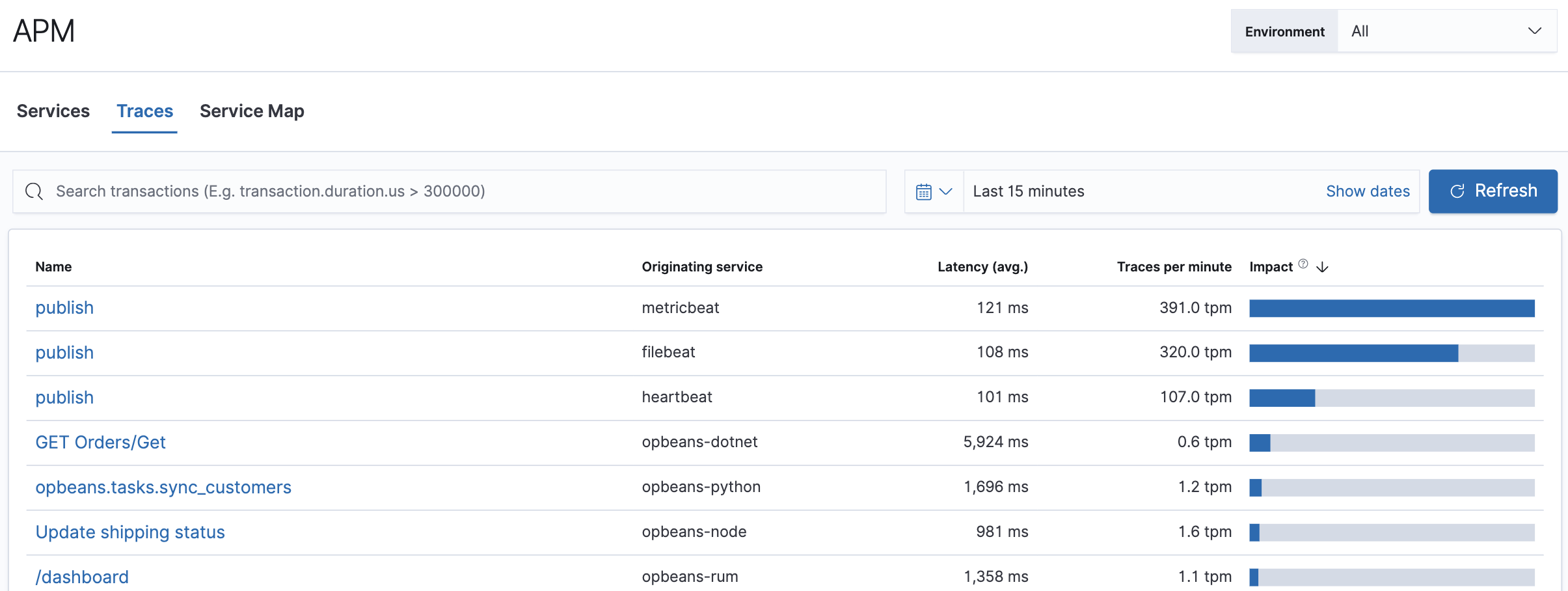
Task: Open the opbeans.tasks.sync_customers trace
Action: 163,487
